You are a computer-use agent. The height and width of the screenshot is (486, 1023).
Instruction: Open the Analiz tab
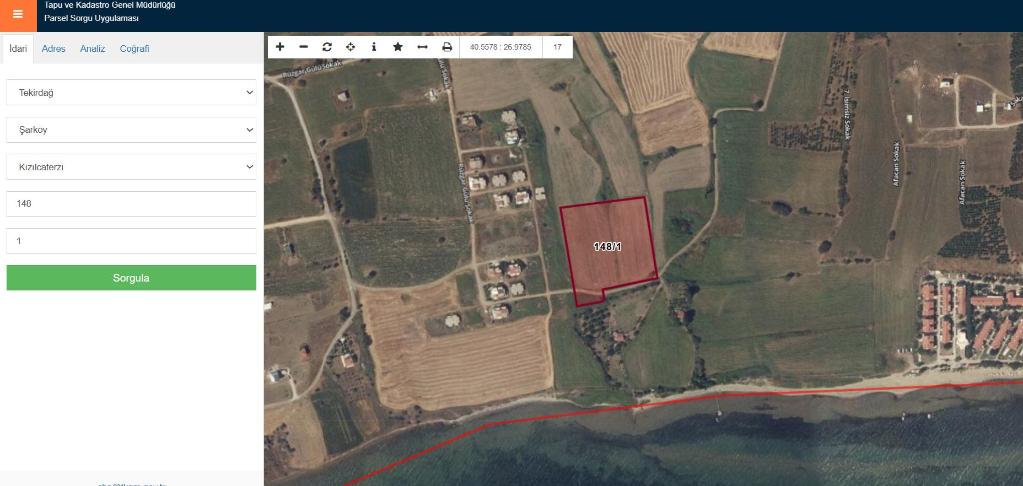pyautogui.click(x=93, y=49)
